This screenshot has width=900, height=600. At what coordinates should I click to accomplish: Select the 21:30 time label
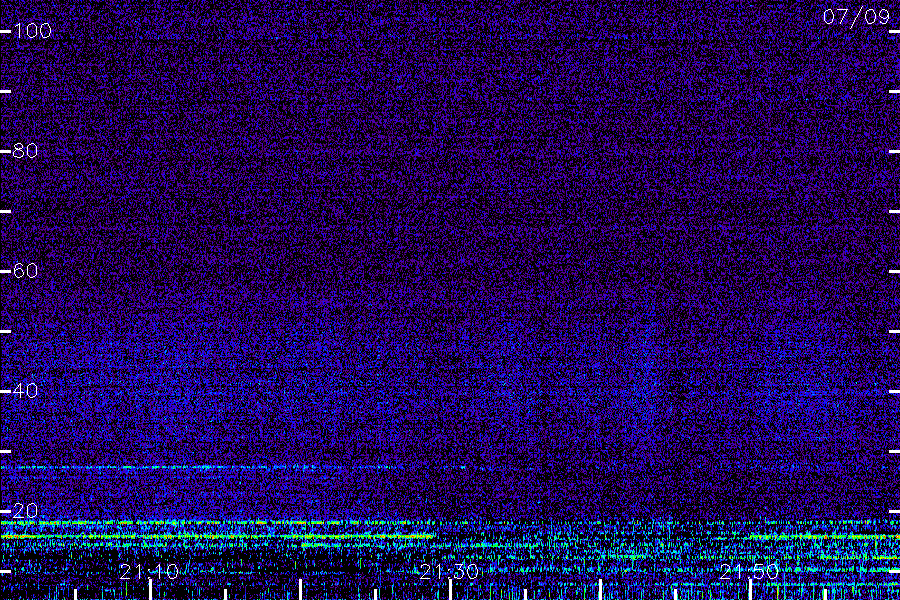tap(449, 572)
